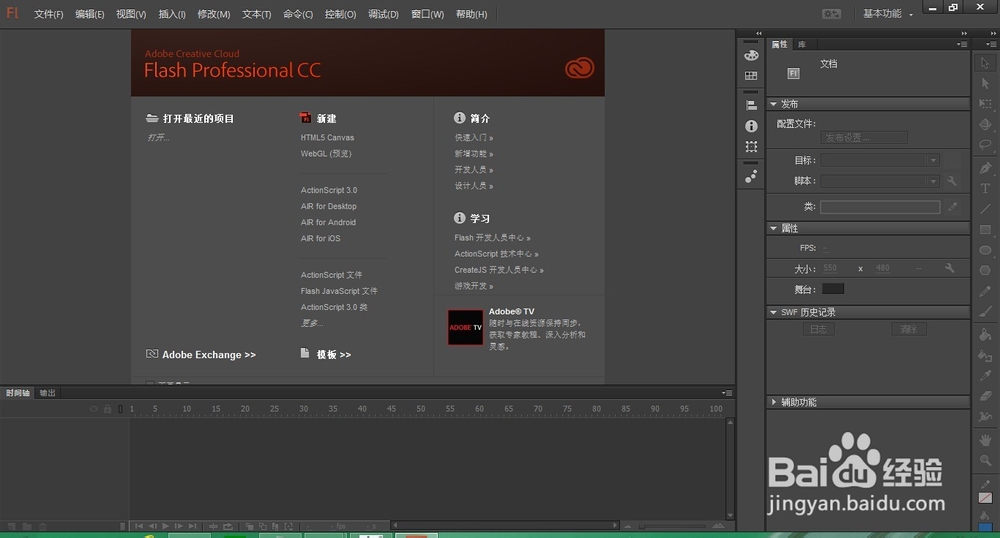Select the Zoom magnifier tool
The width and height of the screenshot is (1000, 538).
(985, 460)
